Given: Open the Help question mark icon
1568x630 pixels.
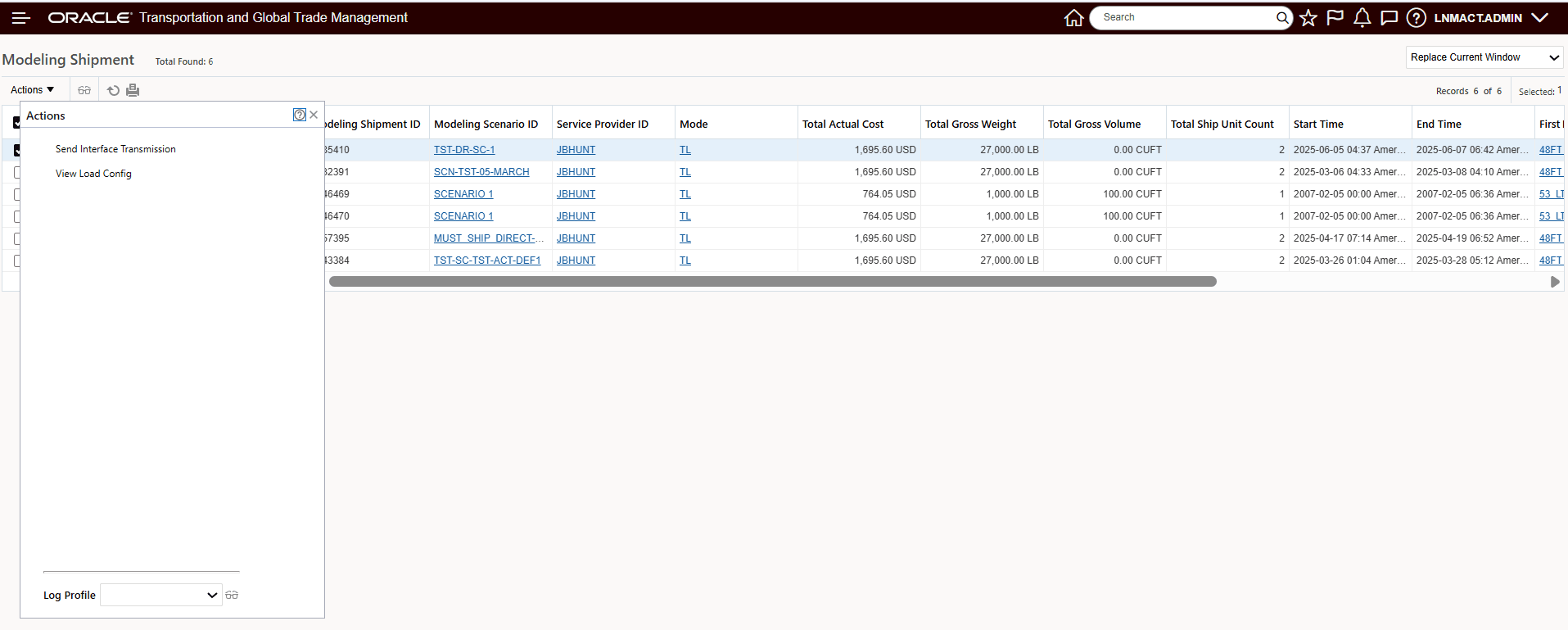Looking at the screenshot, I should point(1417,18).
